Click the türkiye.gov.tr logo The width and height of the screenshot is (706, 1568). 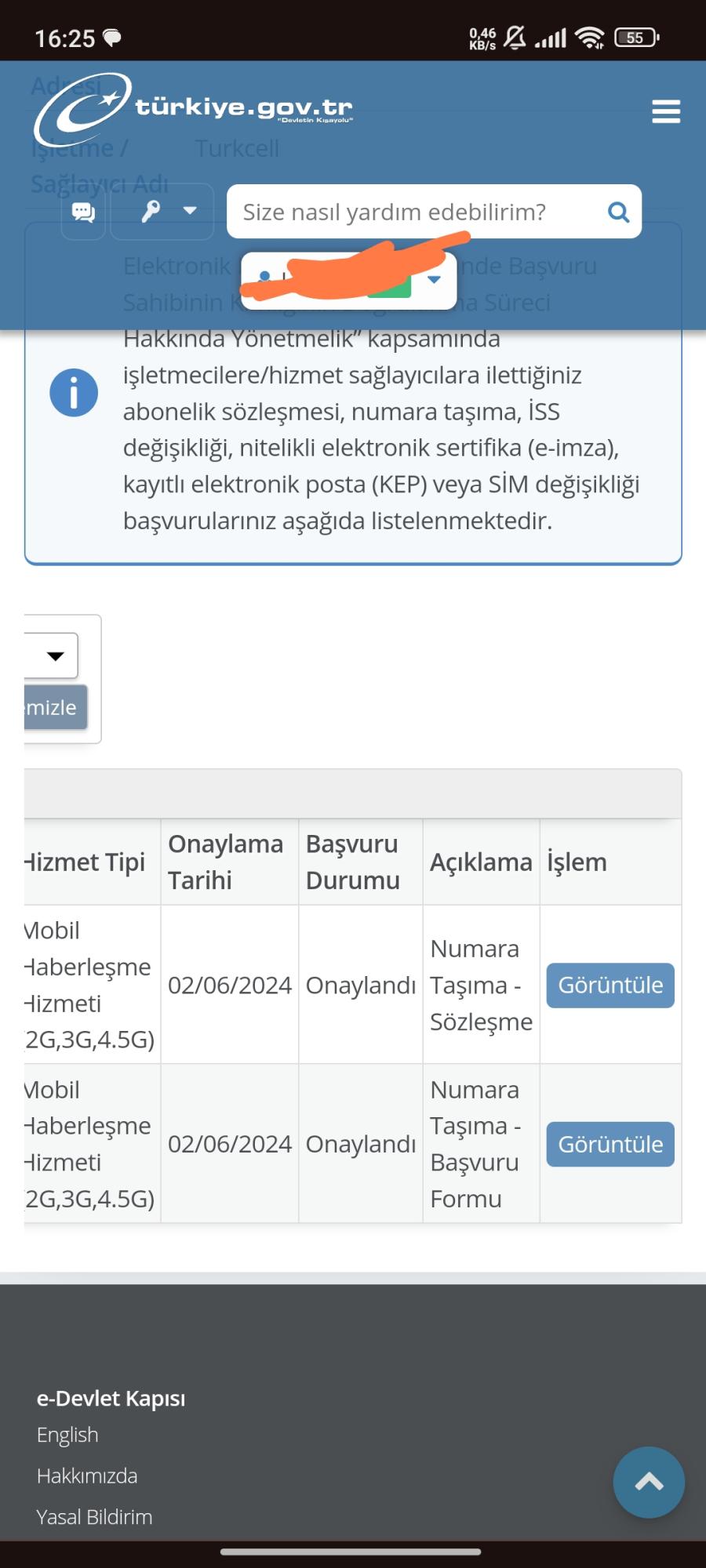click(x=193, y=110)
